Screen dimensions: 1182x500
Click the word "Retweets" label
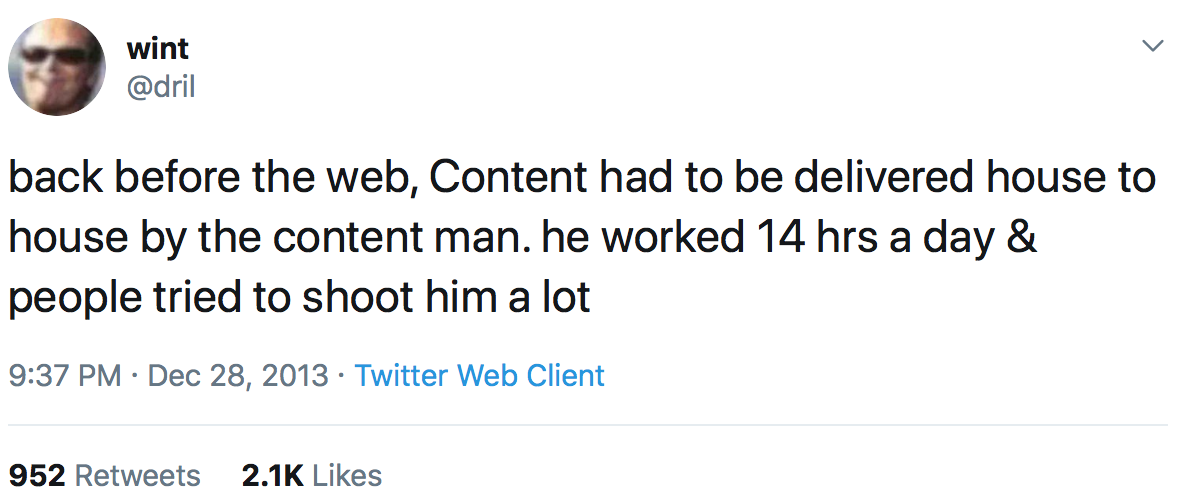point(138,475)
